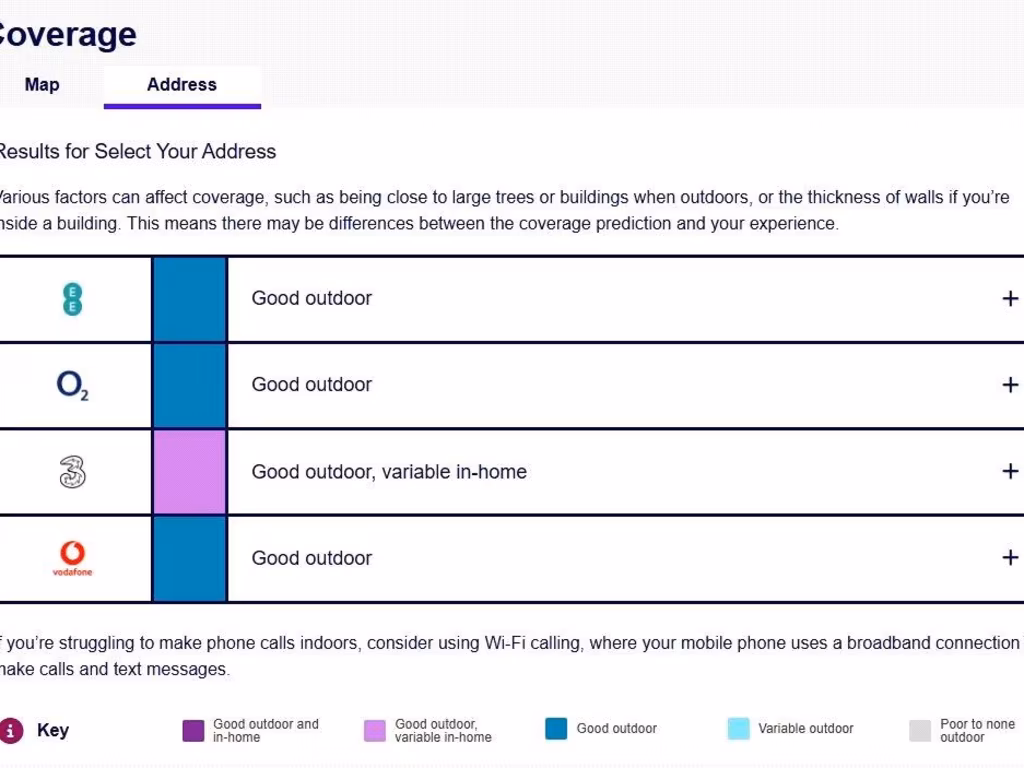This screenshot has height=768, width=1024.
Task: Click Three's Good outdoor, variable in-home text
Action: [389, 472]
